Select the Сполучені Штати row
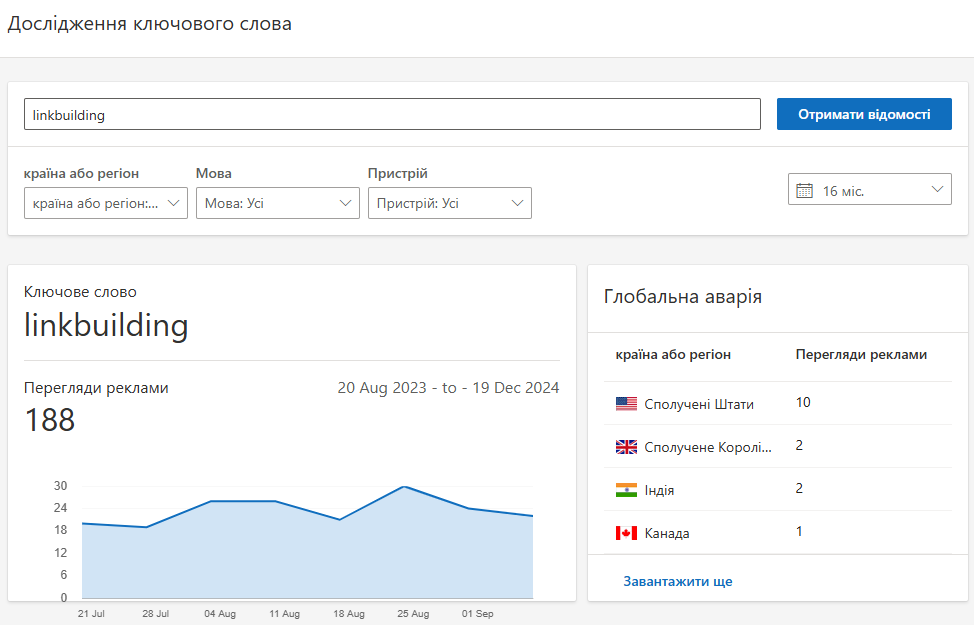This screenshot has height=625, width=974. [x=699, y=404]
